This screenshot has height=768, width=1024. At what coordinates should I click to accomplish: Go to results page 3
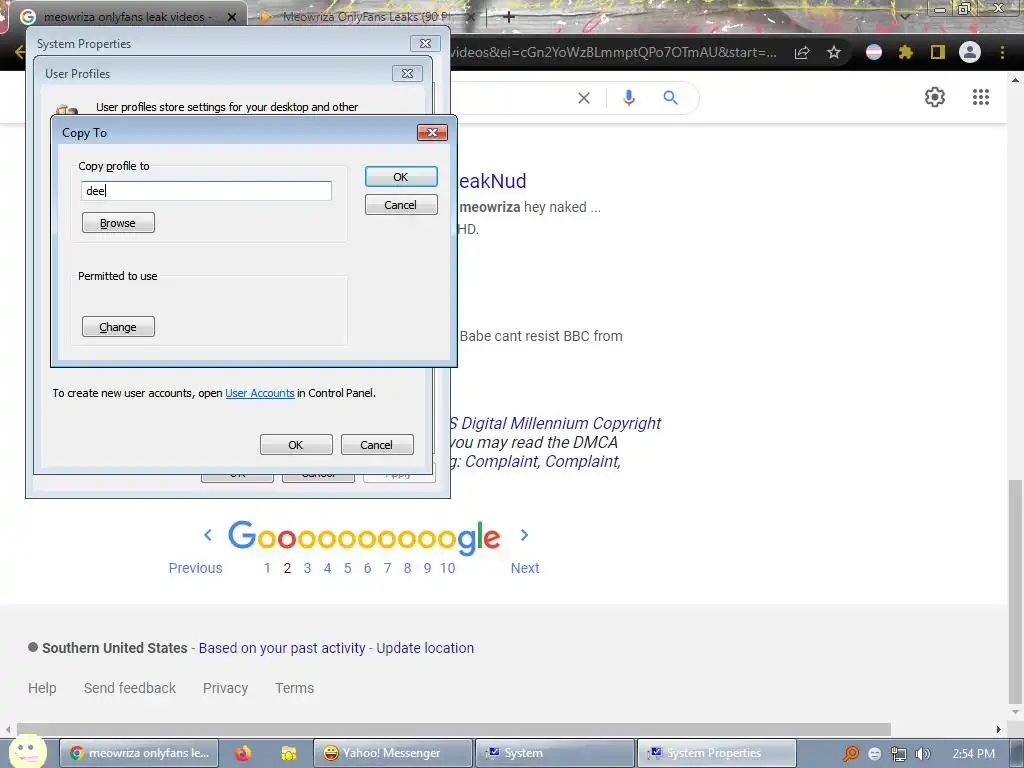(x=307, y=568)
